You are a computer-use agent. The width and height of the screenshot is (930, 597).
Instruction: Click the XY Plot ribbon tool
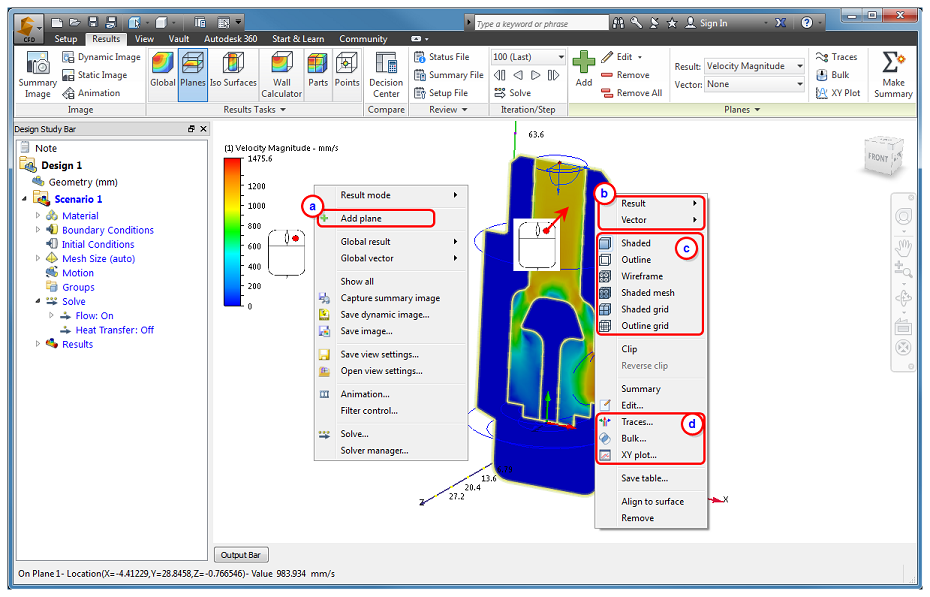(837, 93)
